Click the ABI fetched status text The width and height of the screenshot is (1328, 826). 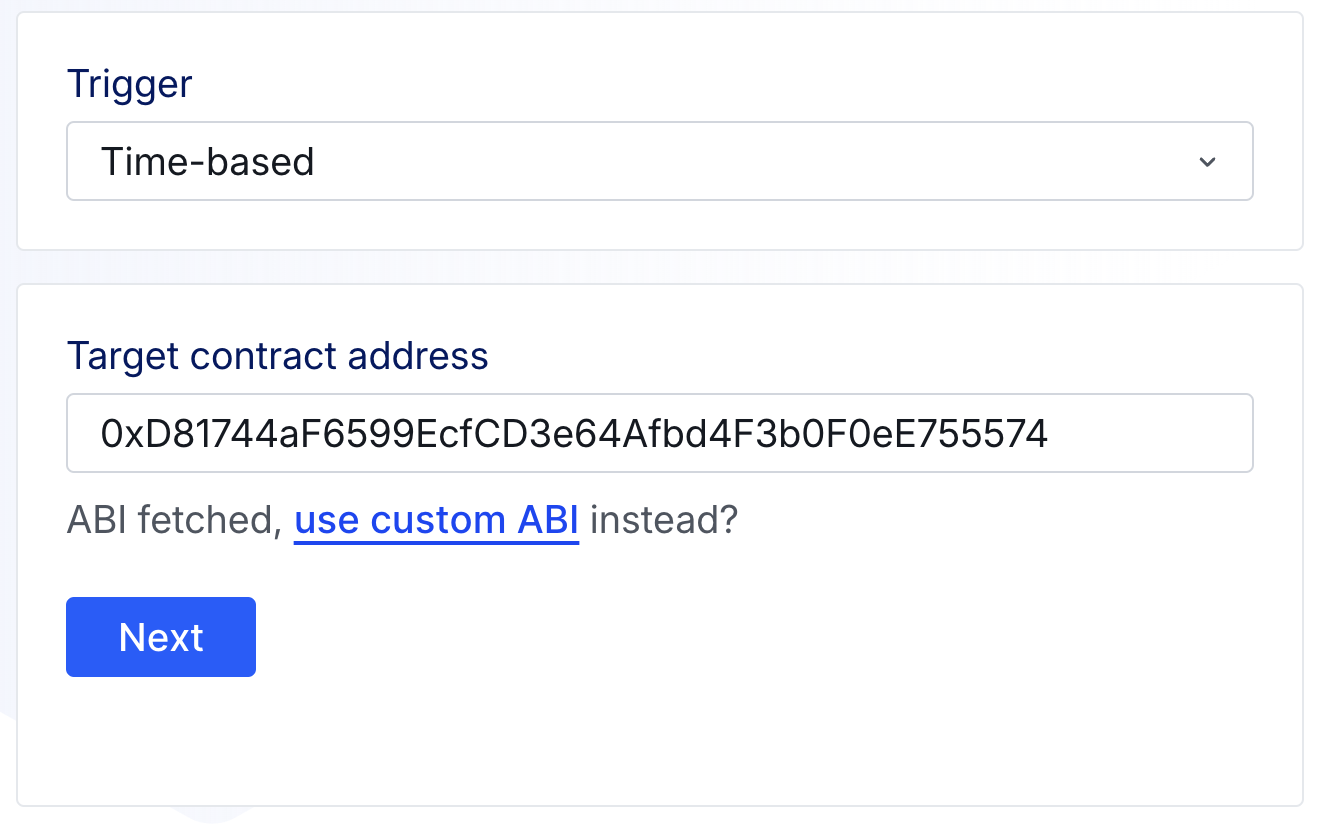pyautogui.click(x=174, y=520)
